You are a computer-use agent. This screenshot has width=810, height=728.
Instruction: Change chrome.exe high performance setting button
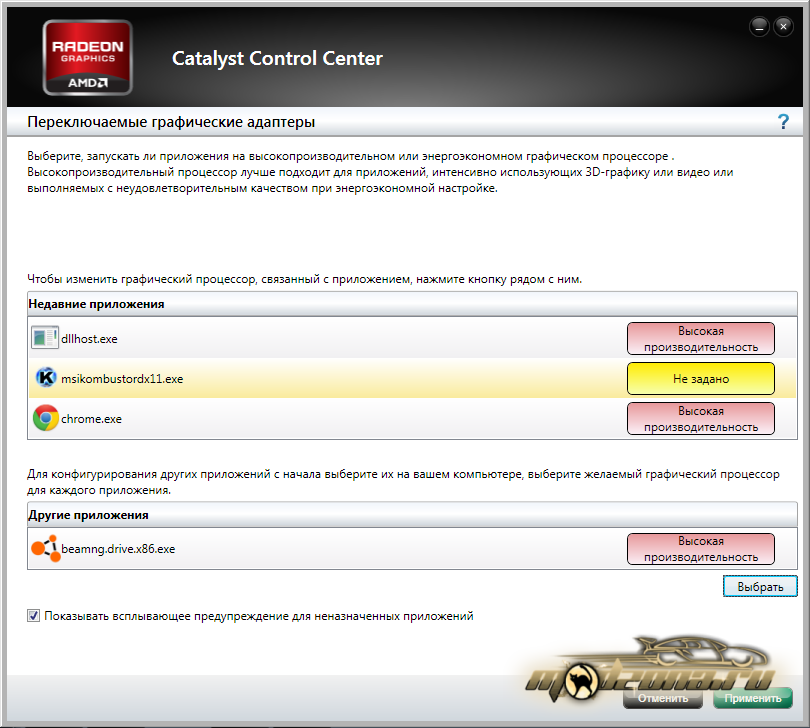point(700,419)
